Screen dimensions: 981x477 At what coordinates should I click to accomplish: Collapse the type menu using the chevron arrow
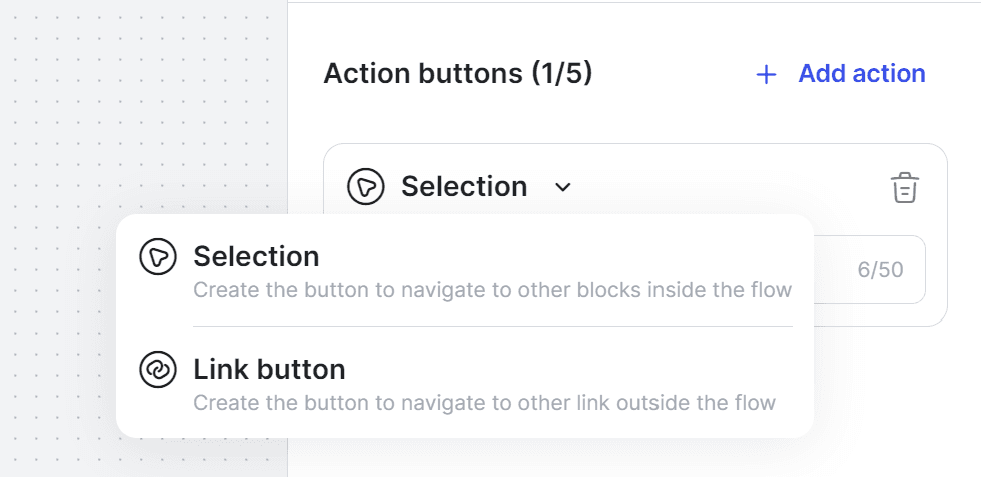point(563,187)
